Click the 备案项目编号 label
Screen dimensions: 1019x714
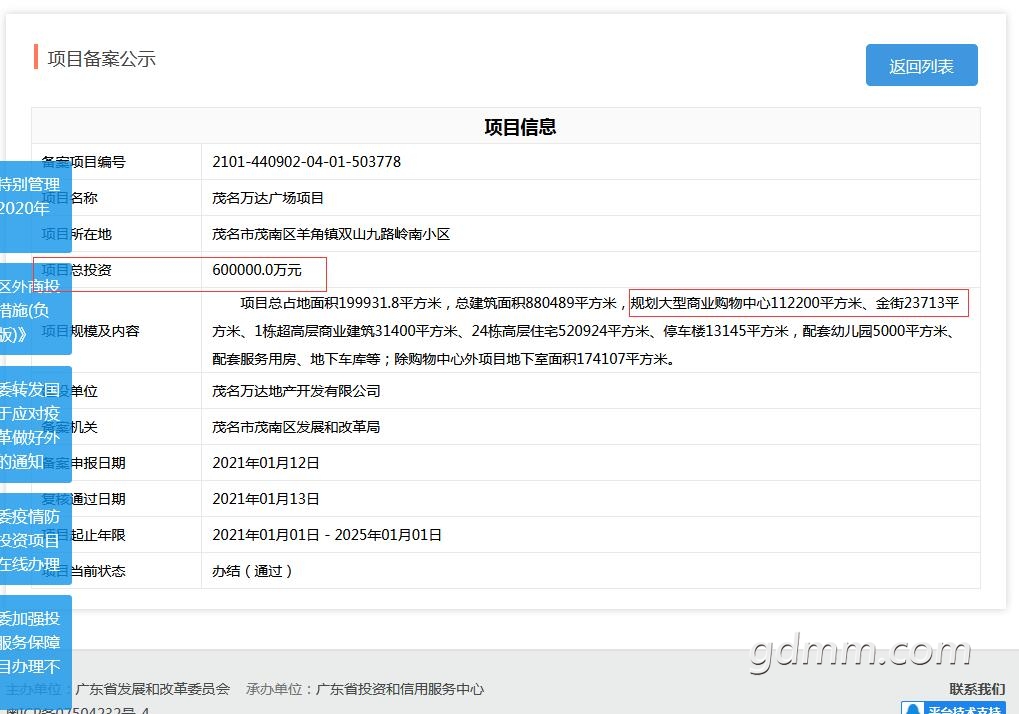[83, 162]
